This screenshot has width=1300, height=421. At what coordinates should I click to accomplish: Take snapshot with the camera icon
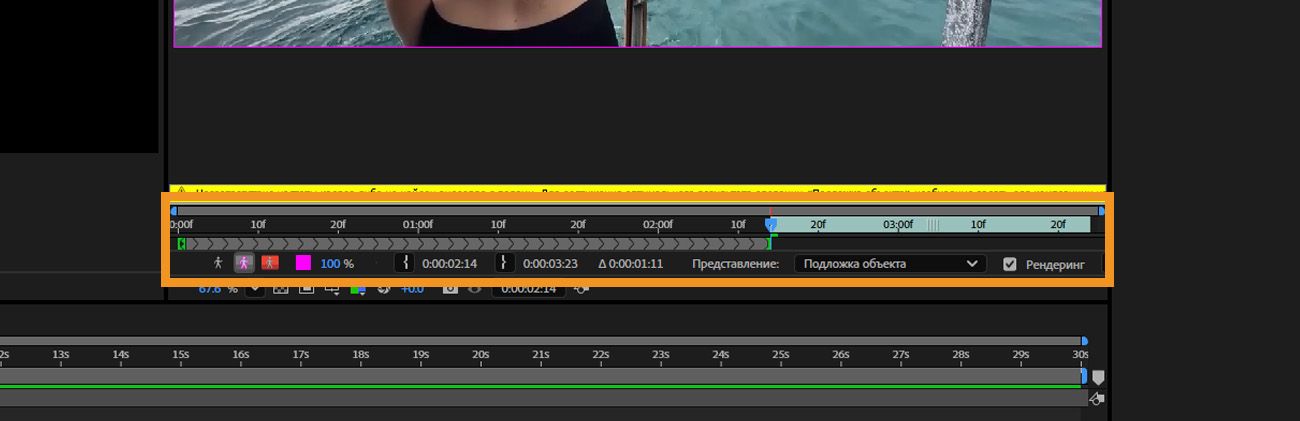(x=451, y=289)
